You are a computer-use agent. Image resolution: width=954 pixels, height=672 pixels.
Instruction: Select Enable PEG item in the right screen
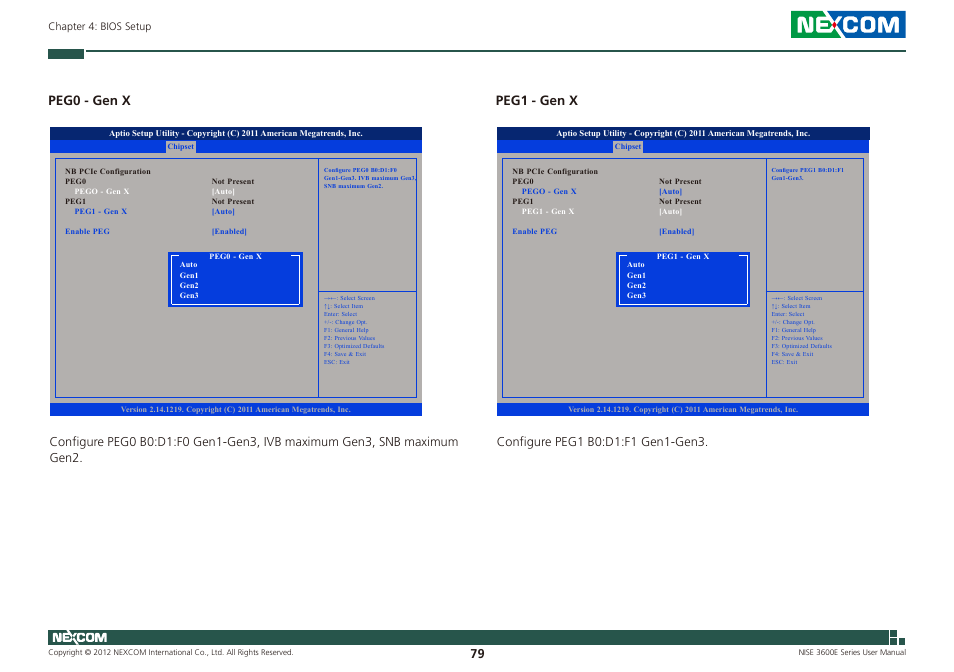pyautogui.click(x=535, y=232)
